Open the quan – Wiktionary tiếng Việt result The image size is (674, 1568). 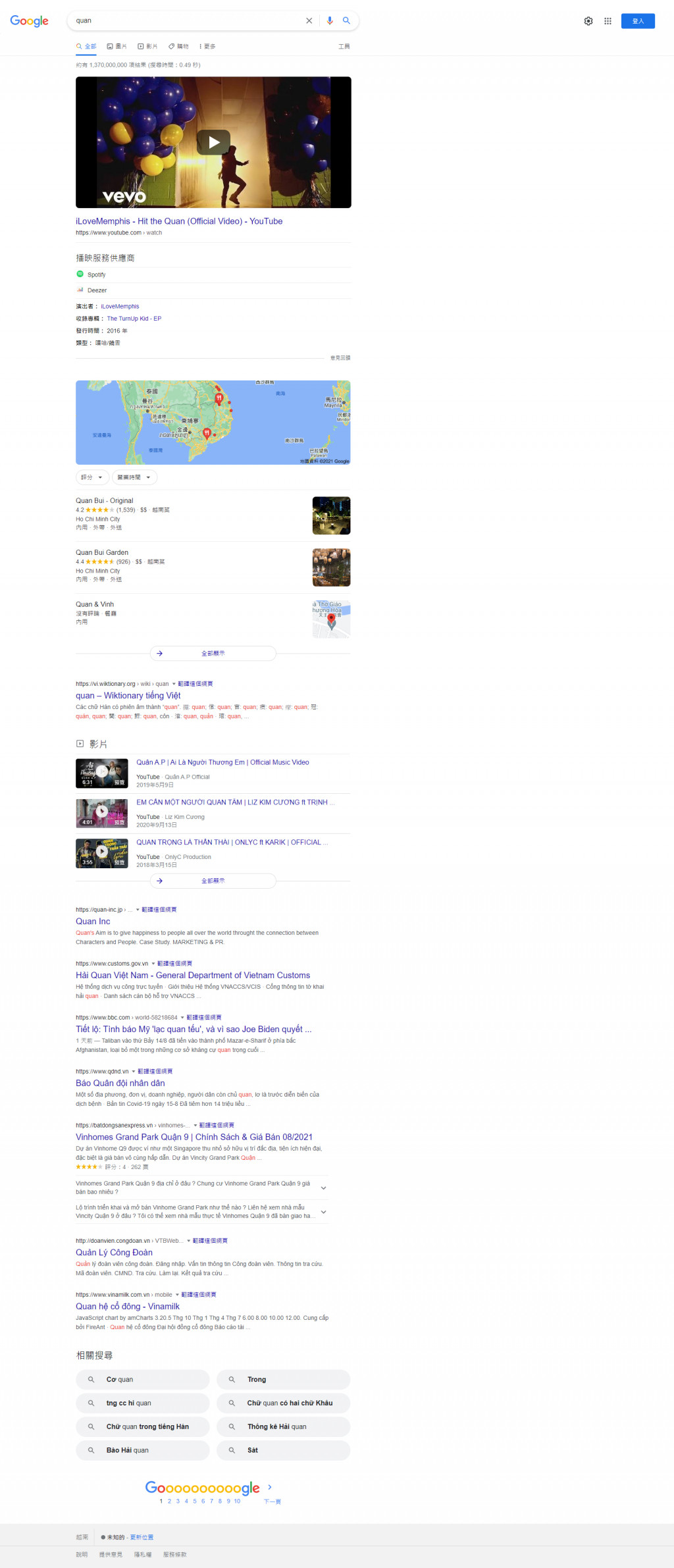128,696
